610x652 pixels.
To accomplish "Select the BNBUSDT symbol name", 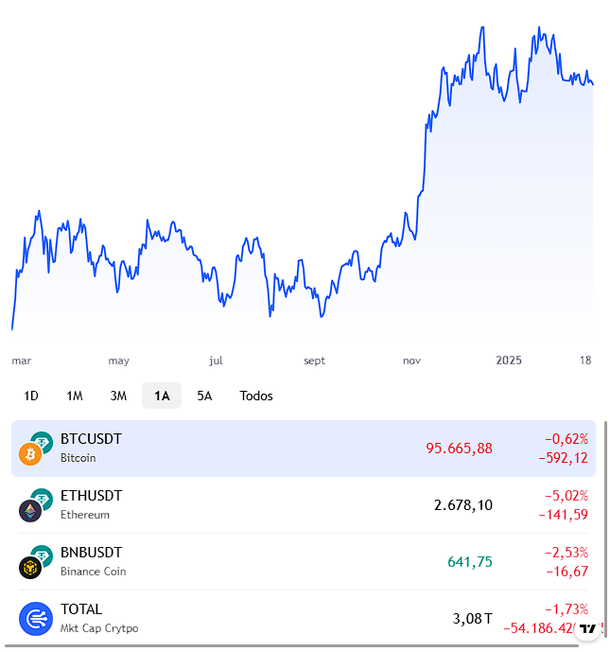I will (x=92, y=552).
